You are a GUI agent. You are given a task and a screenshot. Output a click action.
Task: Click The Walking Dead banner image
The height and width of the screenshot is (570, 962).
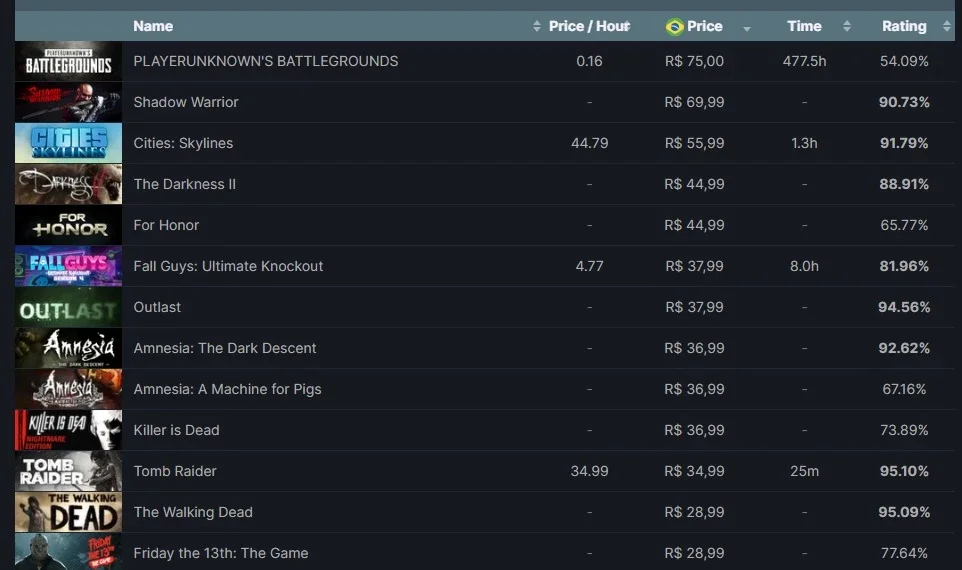tap(68, 512)
